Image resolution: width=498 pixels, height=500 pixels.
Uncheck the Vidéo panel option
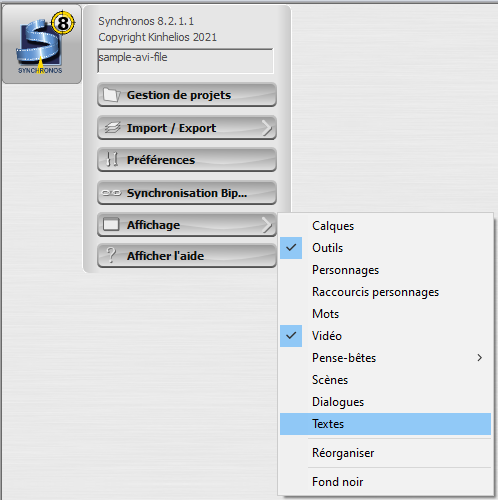tap(385, 336)
